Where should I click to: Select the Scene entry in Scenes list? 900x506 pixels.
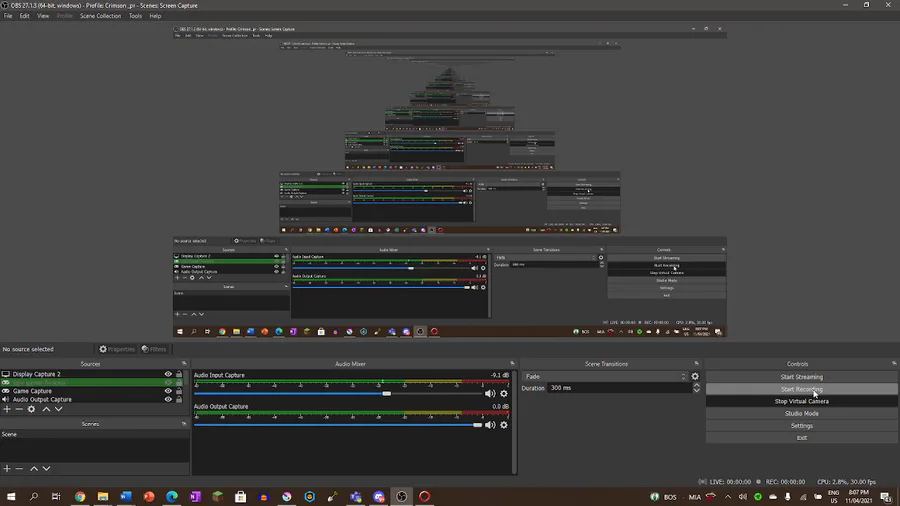click(x=94, y=434)
